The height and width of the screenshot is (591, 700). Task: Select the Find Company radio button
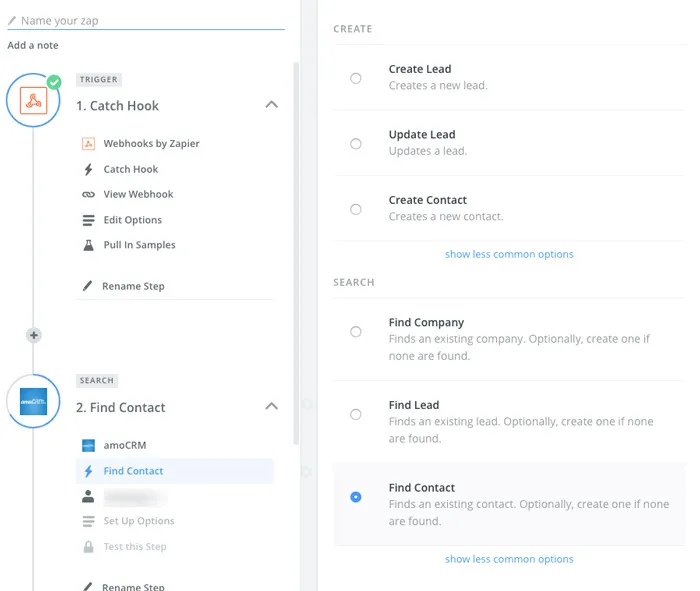[x=356, y=332]
